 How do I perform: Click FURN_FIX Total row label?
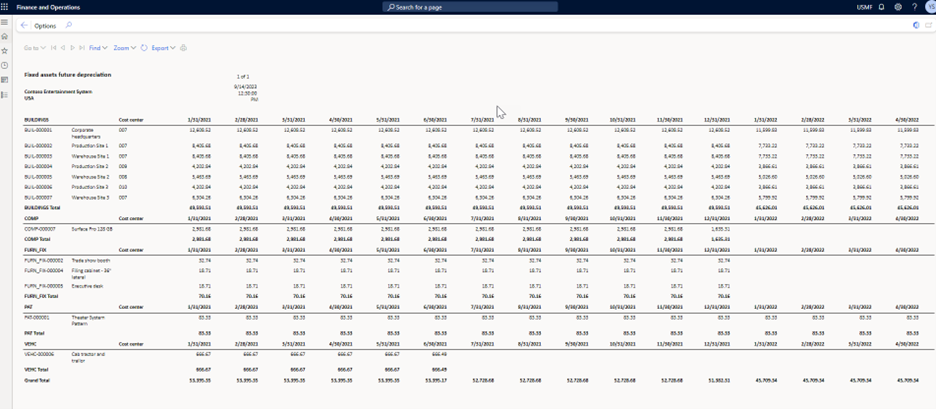[41, 296]
